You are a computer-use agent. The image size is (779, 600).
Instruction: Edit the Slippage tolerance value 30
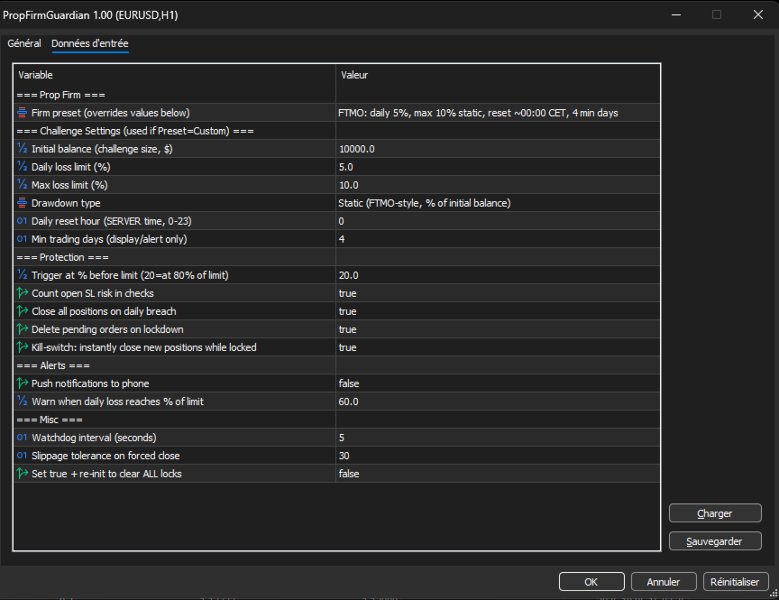coord(498,455)
